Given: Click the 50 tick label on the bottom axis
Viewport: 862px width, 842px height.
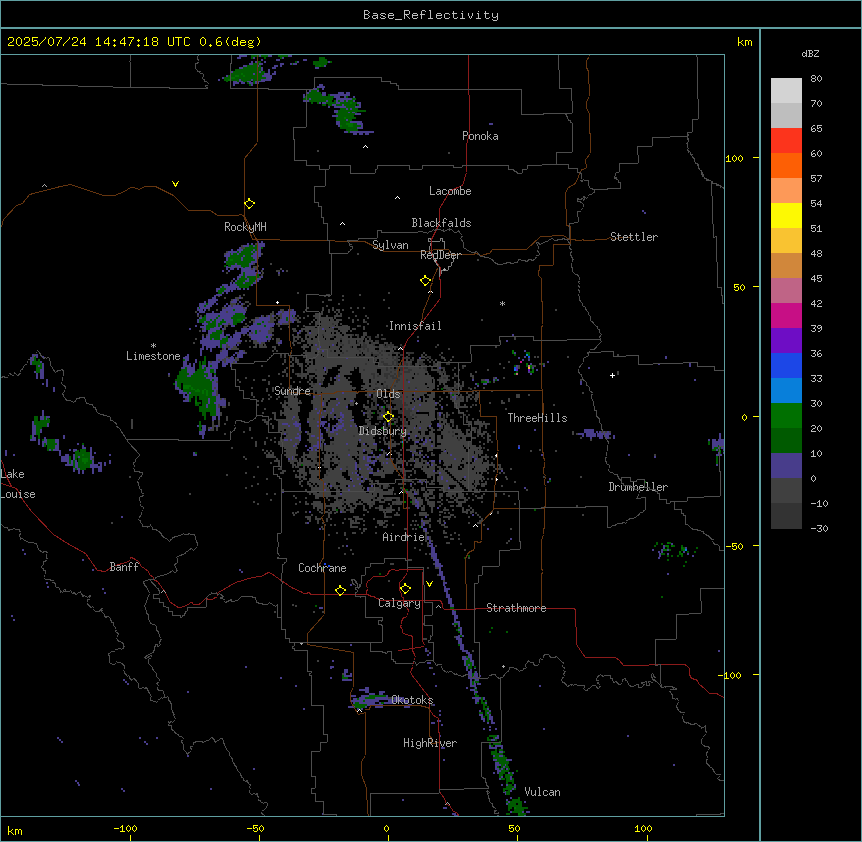Looking at the screenshot, I should tap(514, 828).
